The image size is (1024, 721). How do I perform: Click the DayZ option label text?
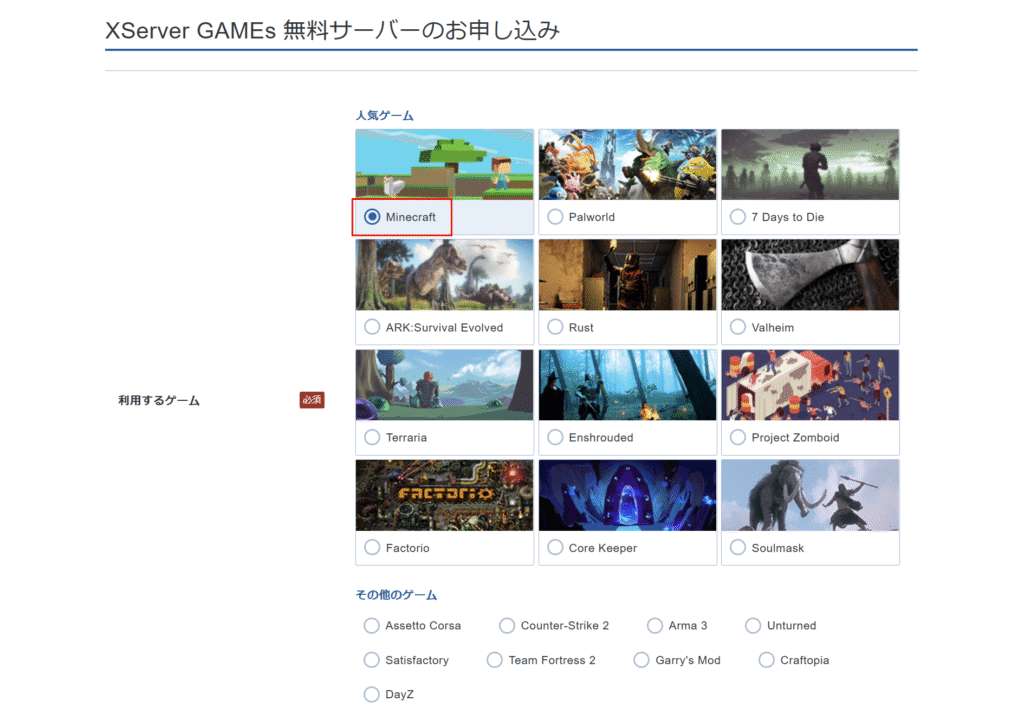(x=399, y=694)
